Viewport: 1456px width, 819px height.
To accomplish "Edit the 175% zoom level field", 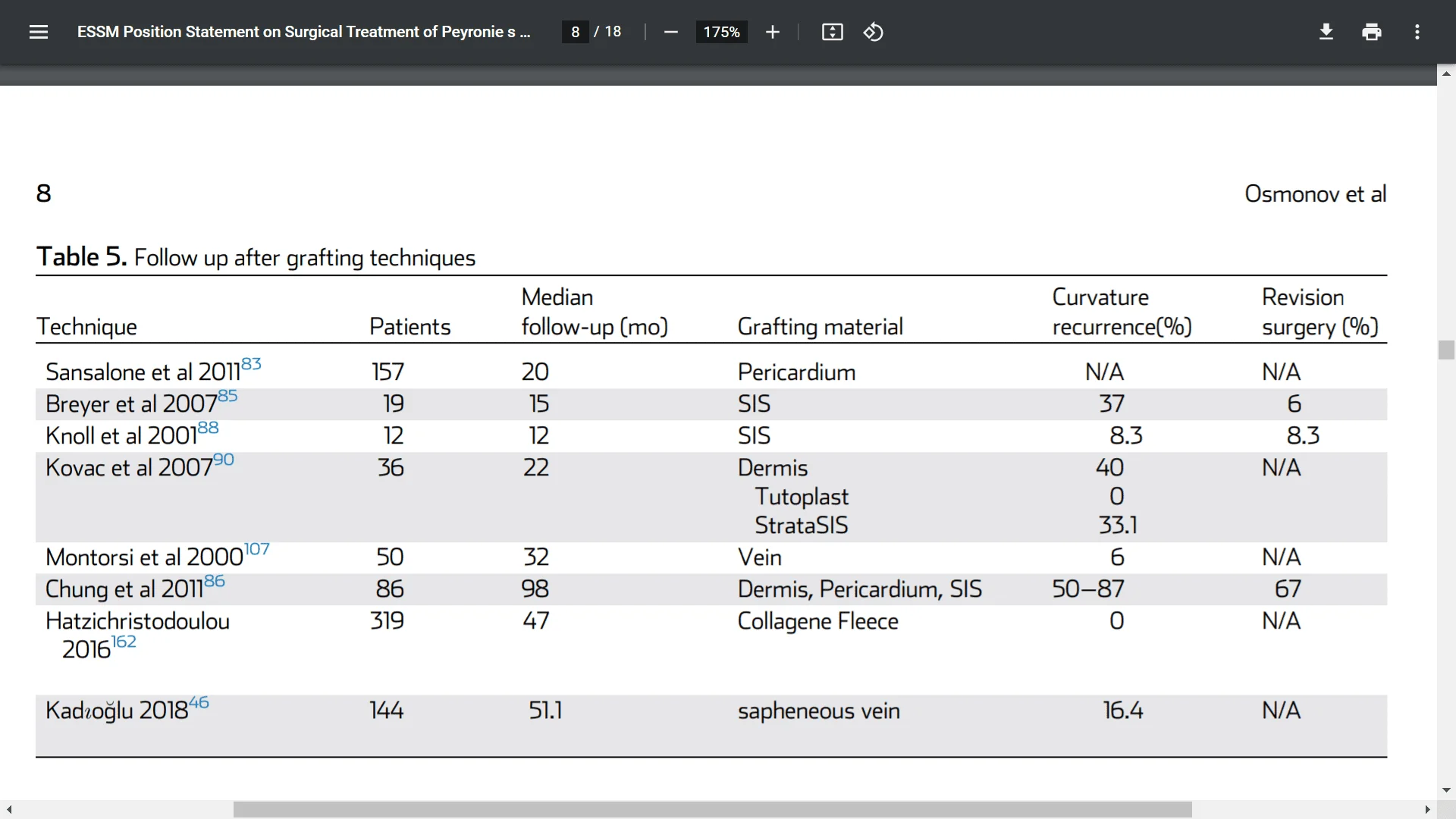I will [721, 32].
